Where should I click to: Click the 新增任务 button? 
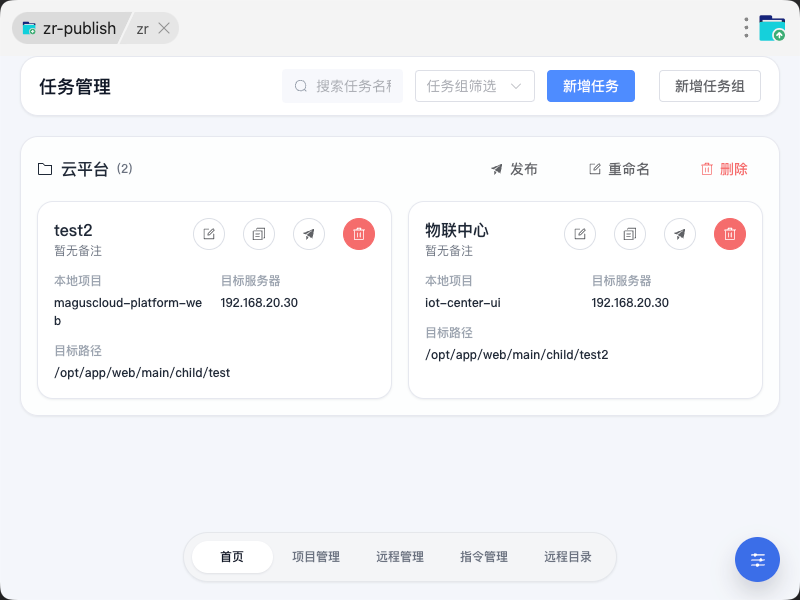point(591,86)
